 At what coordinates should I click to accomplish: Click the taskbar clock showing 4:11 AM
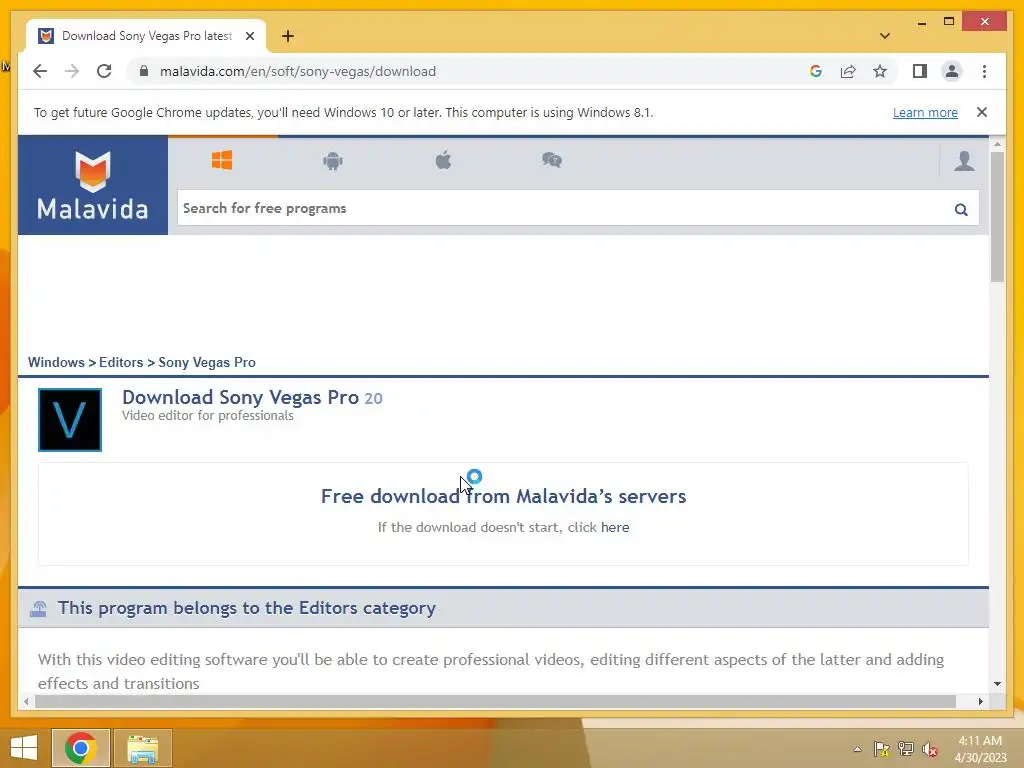(x=980, y=748)
